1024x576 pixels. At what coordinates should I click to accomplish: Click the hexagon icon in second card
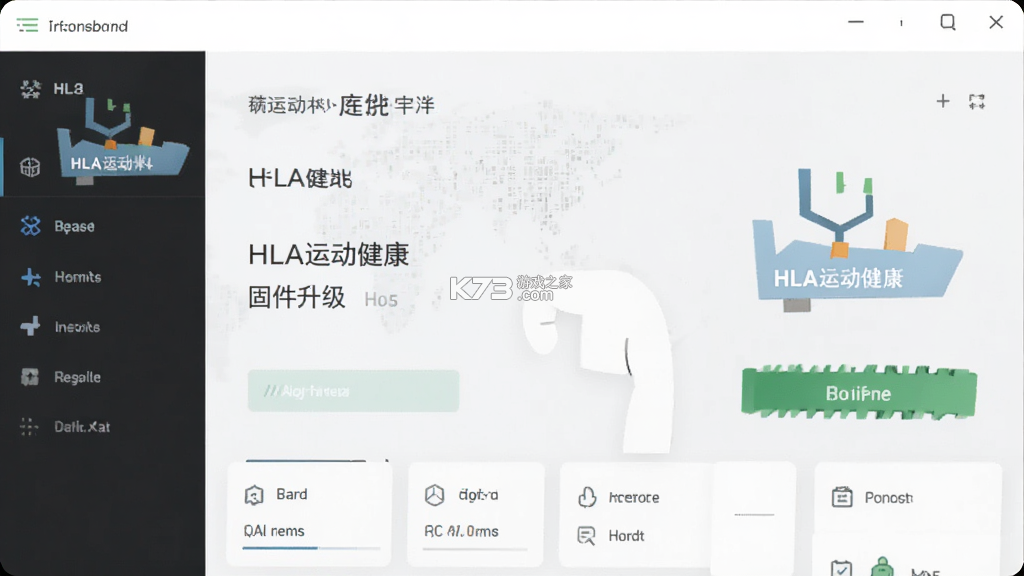pos(434,495)
